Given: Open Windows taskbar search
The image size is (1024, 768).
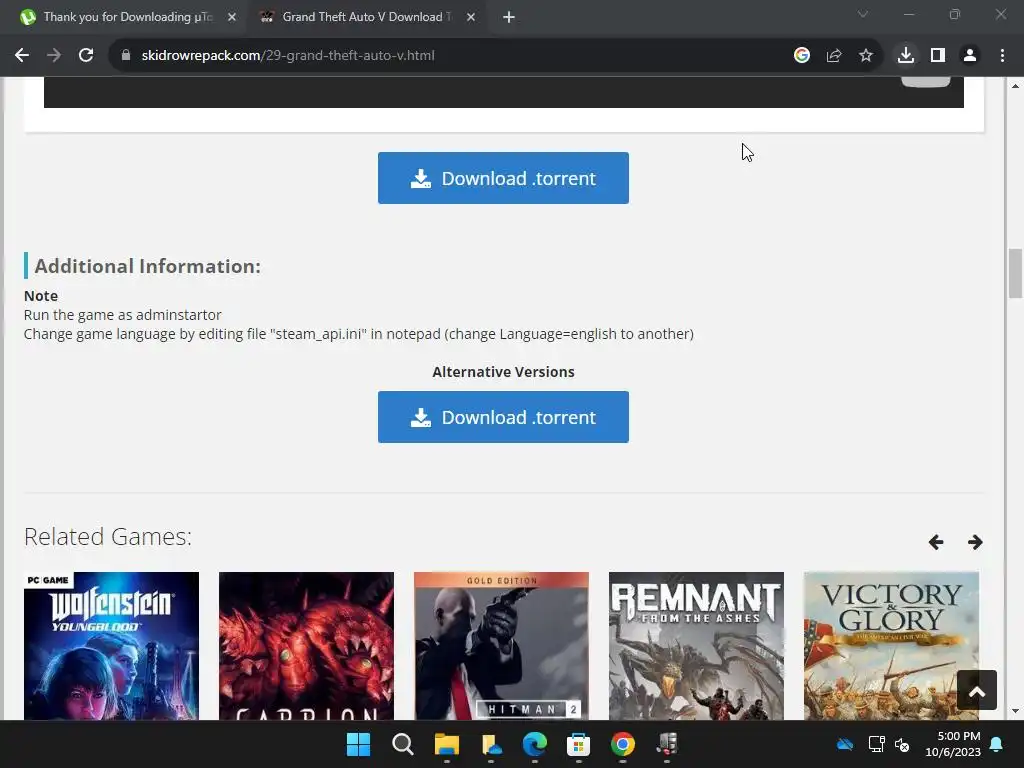Looking at the screenshot, I should (402, 744).
